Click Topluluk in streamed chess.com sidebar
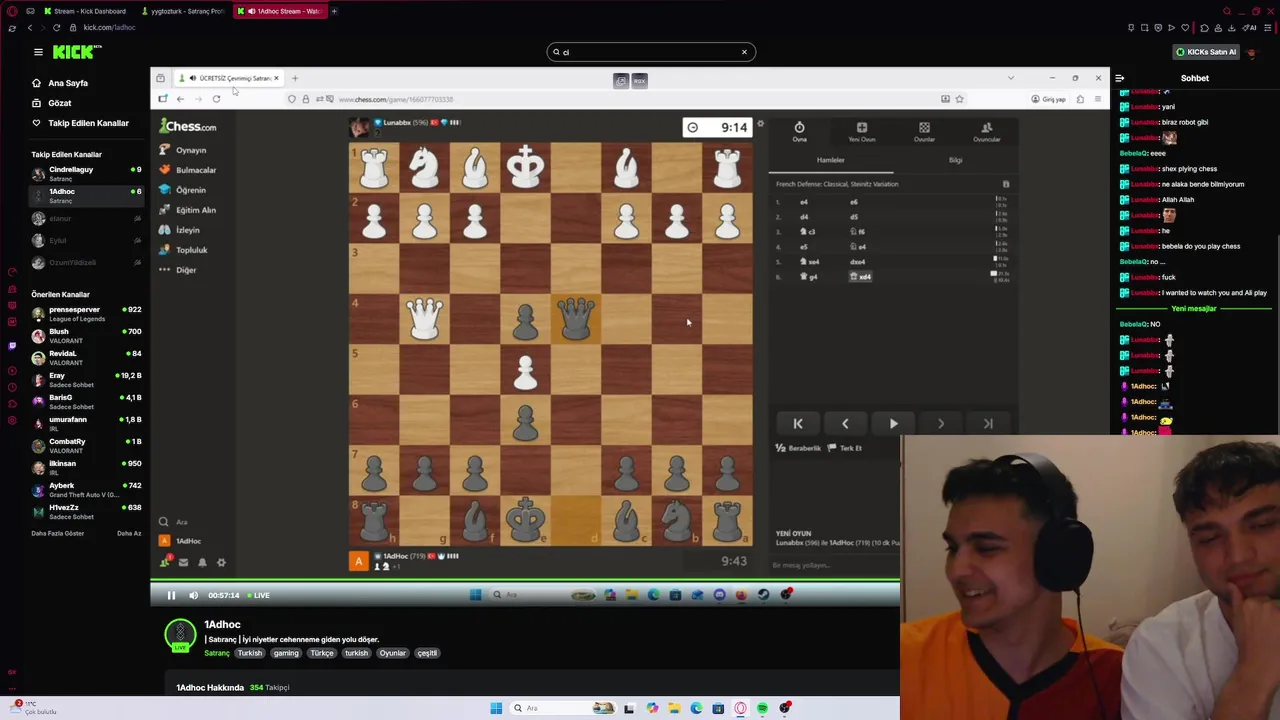 (184, 250)
